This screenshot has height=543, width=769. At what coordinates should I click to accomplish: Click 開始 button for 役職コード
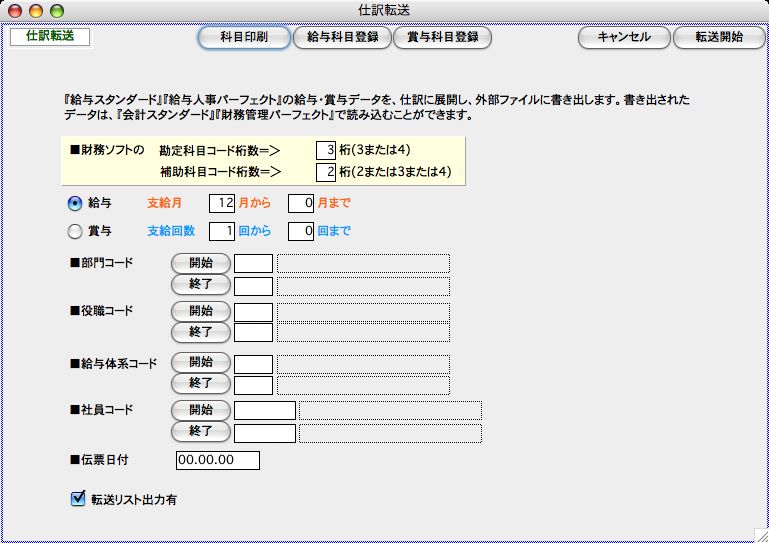pos(200,310)
